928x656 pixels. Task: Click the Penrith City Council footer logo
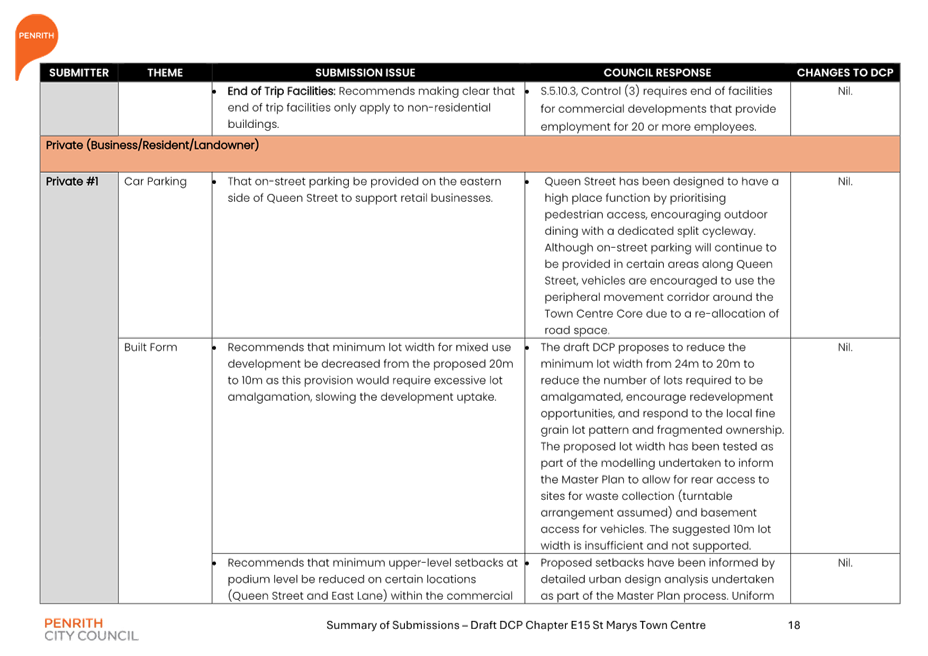coord(91,628)
